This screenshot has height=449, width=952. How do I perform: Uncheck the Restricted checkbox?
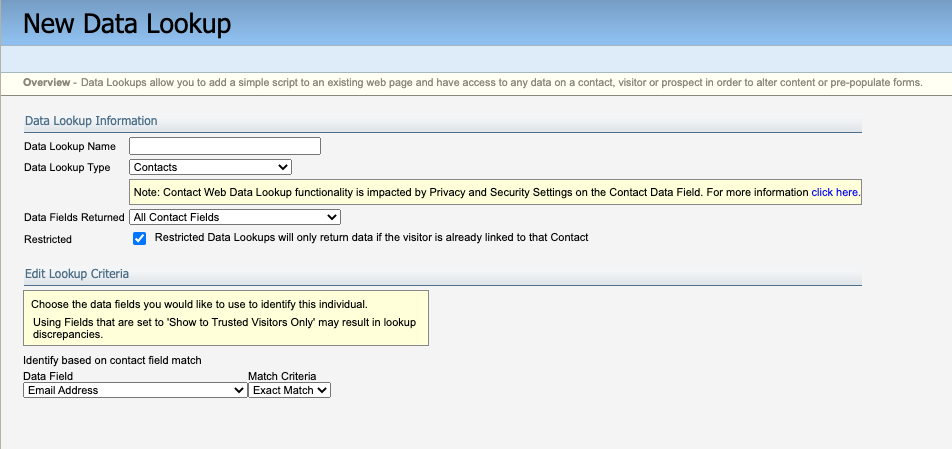pos(140,238)
